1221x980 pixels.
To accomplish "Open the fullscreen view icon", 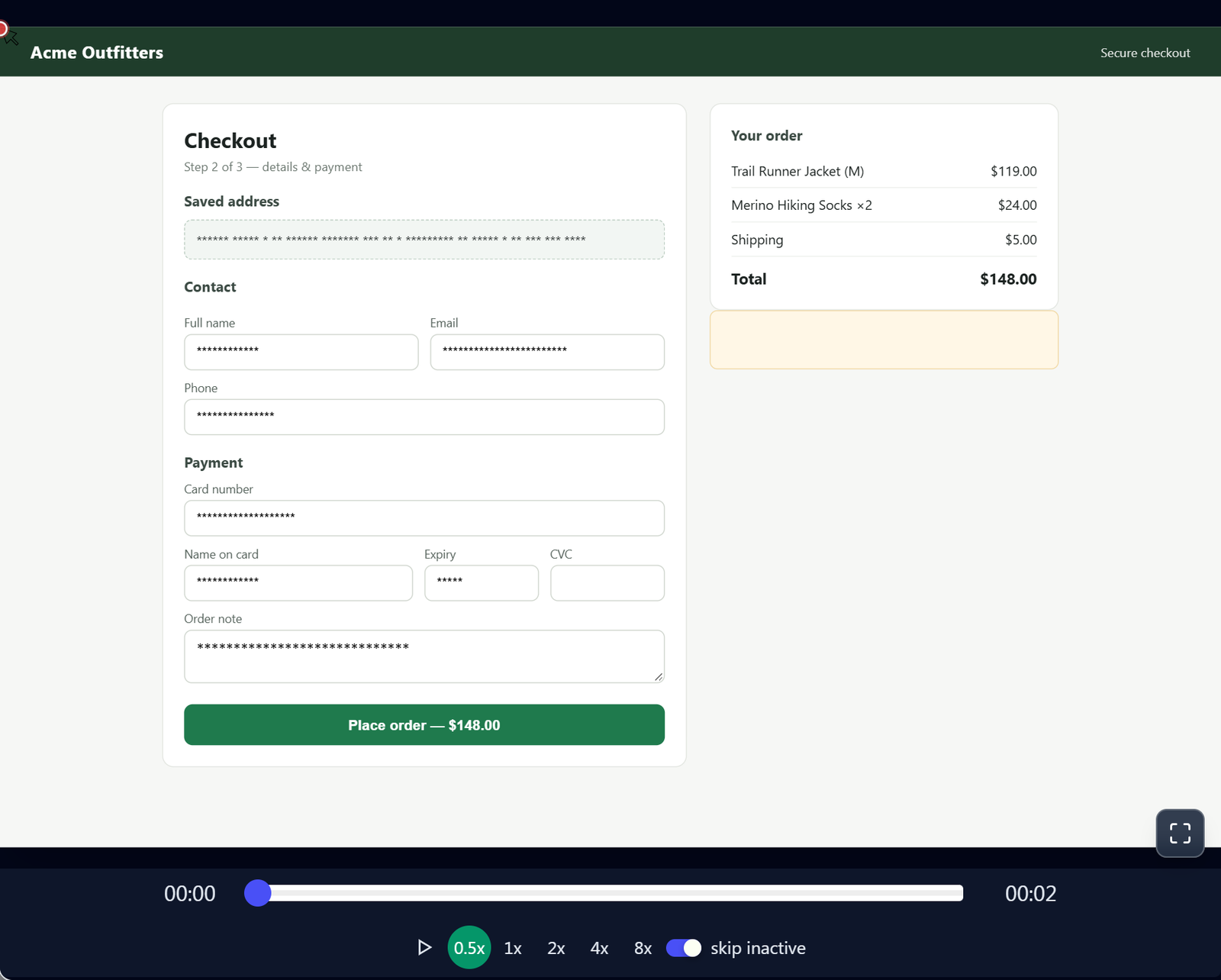I will click(x=1180, y=833).
